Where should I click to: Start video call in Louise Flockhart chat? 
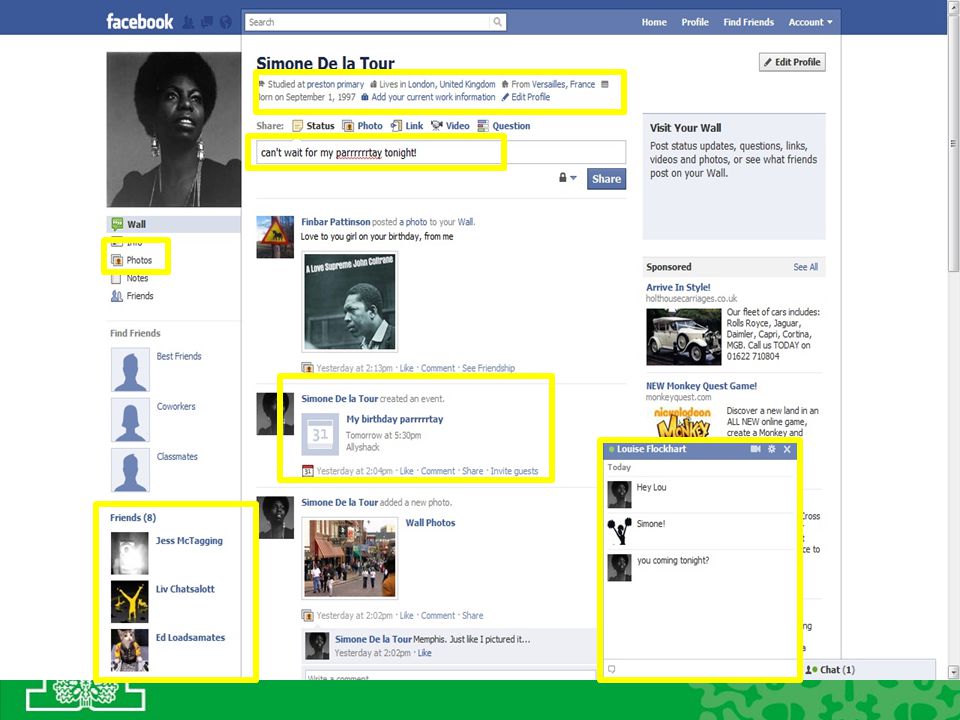point(755,449)
